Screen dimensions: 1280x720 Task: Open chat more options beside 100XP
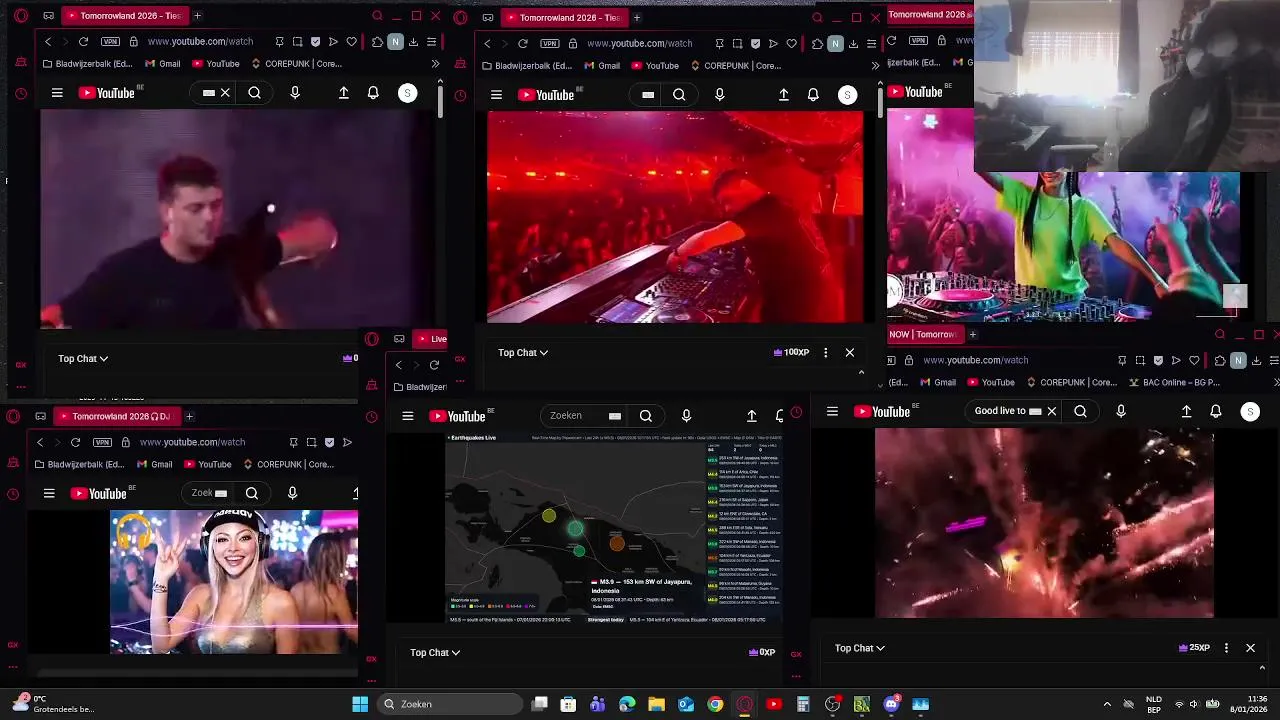pos(825,352)
